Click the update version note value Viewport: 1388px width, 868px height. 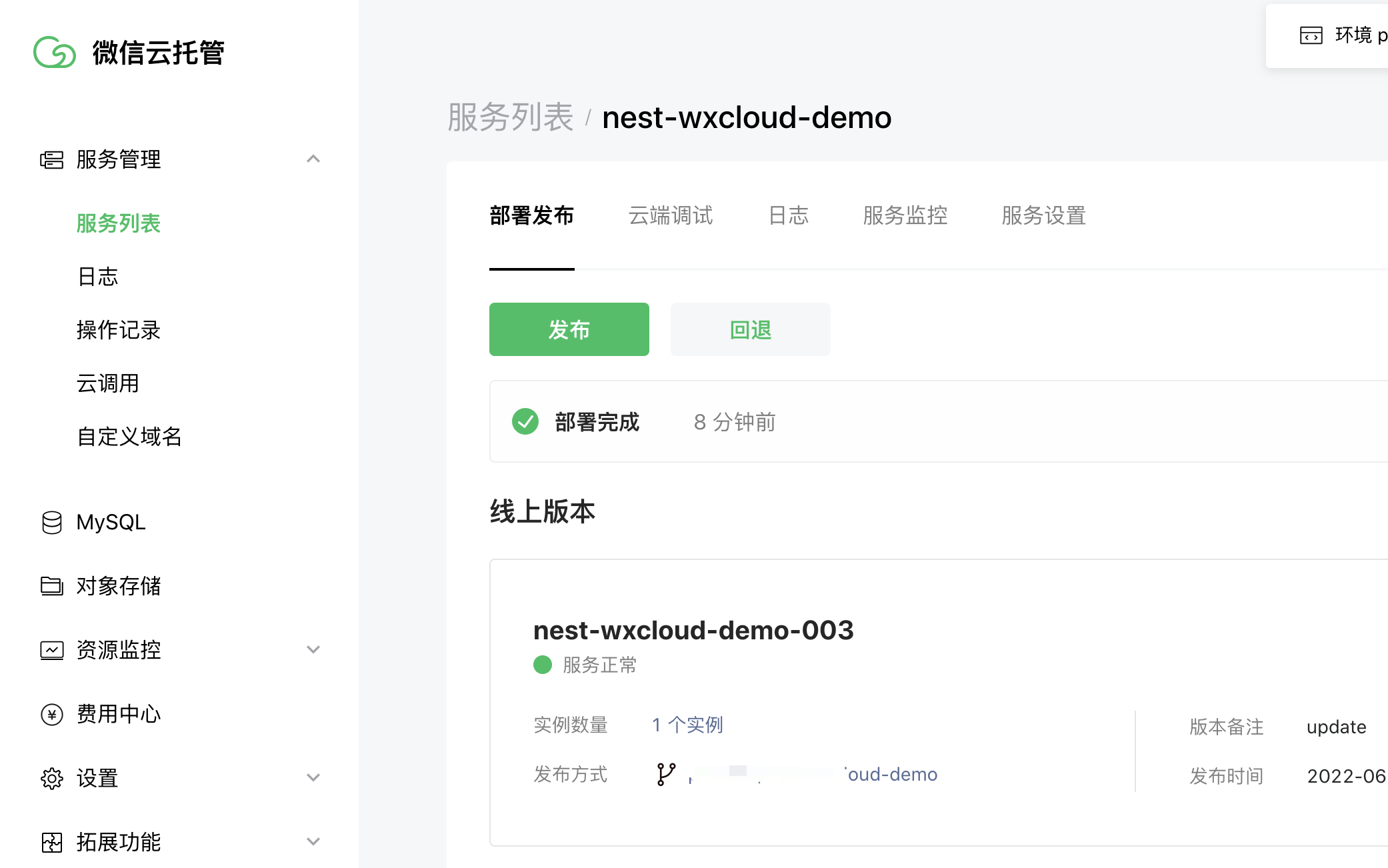tap(1337, 727)
